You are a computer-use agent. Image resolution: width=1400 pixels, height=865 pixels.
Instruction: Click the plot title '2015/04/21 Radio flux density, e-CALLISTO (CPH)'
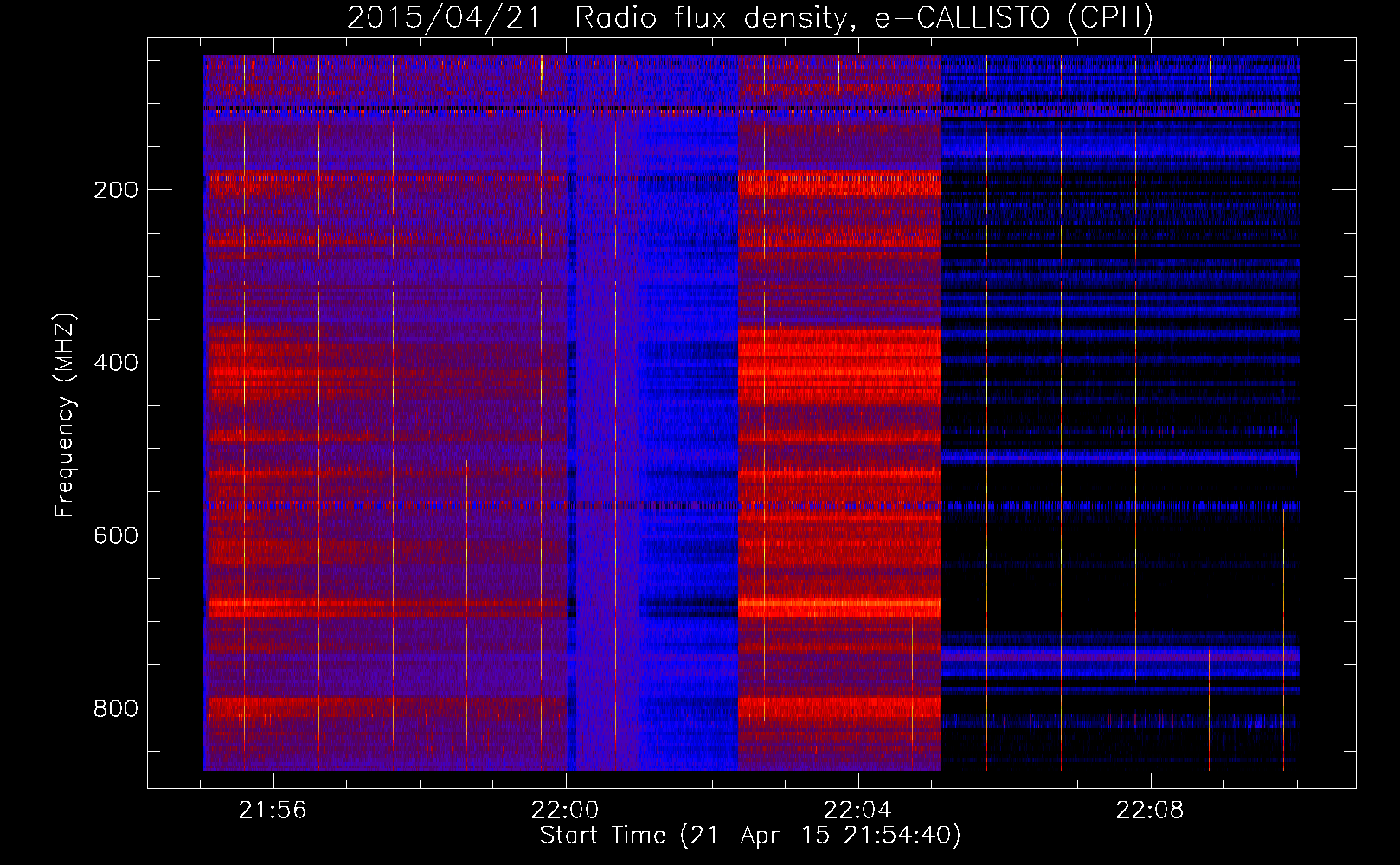pyautogui.click(x=750, y=17)
